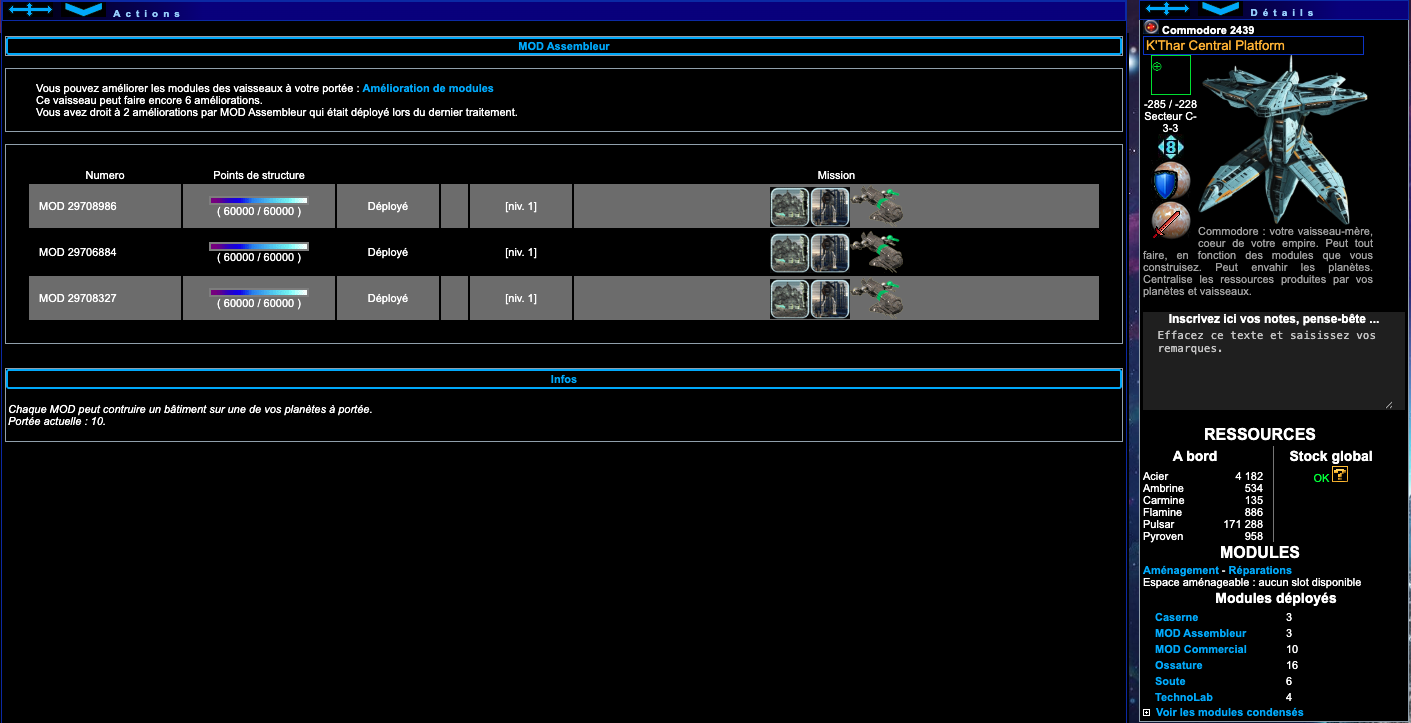1411x723 pixels.
Task: Click the ship mission icon for MOD 29708986
Action: pos(877,206)
